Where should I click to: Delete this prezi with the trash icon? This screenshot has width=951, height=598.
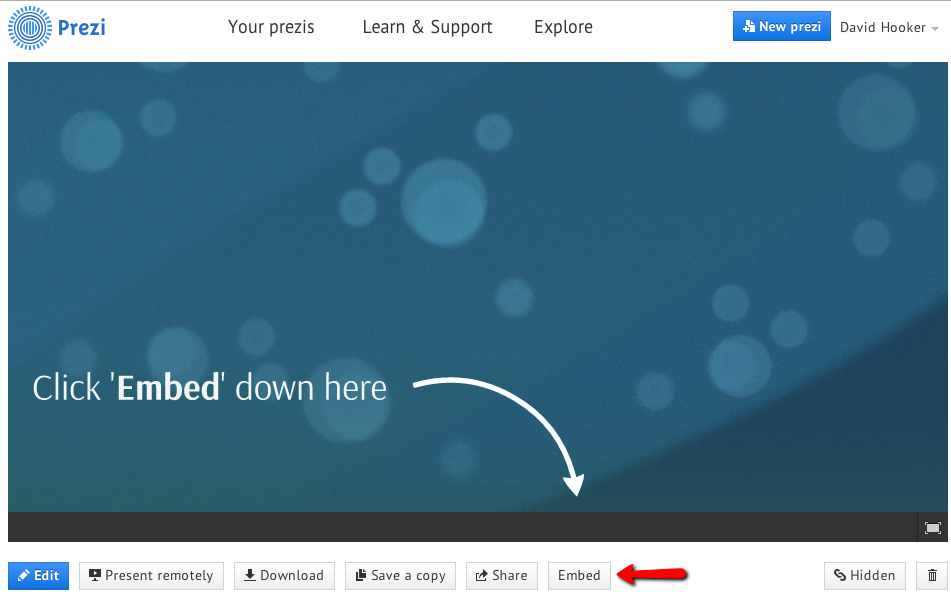click(x=932, y=575)
